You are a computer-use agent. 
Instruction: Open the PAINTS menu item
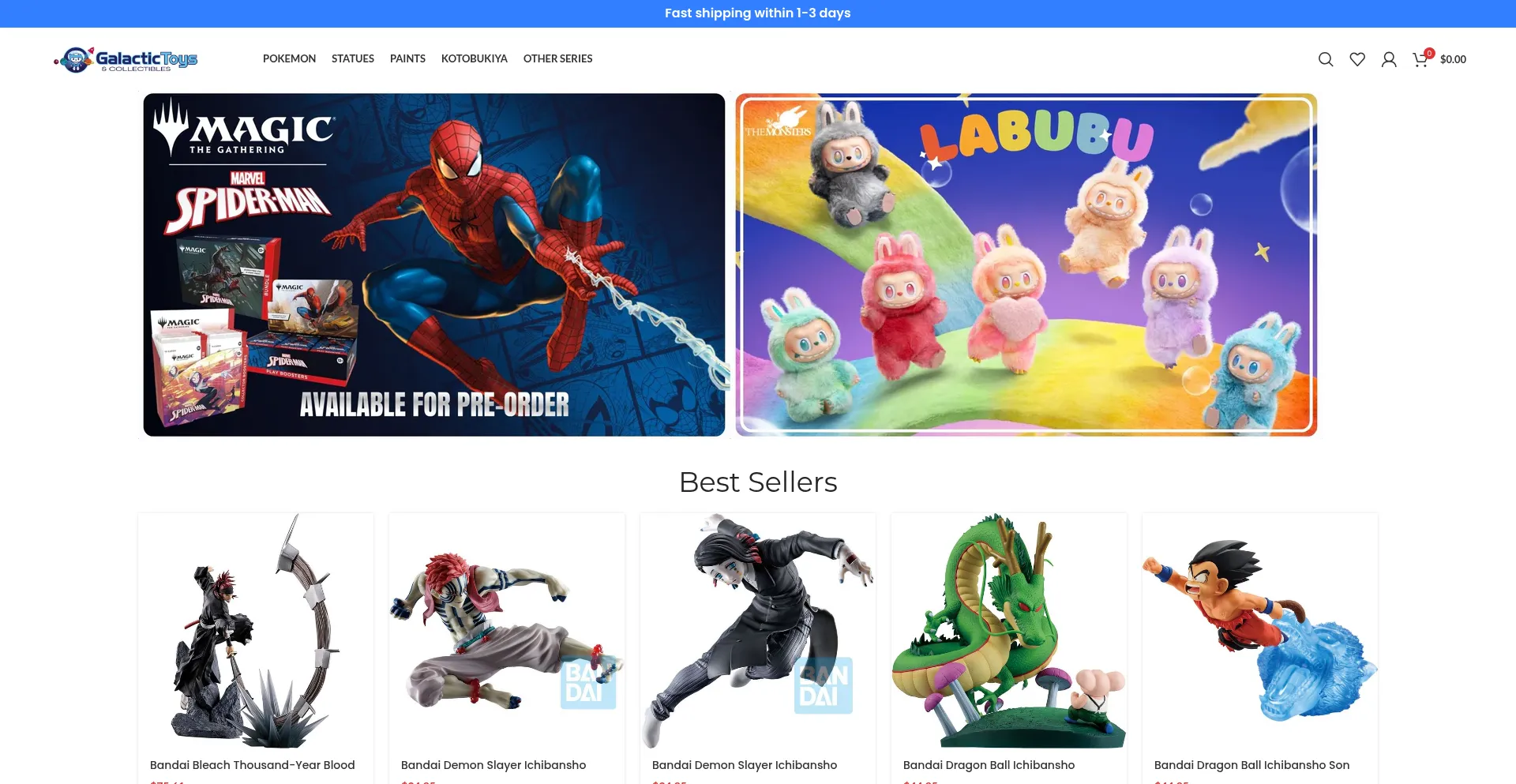[x=407, y=58]
